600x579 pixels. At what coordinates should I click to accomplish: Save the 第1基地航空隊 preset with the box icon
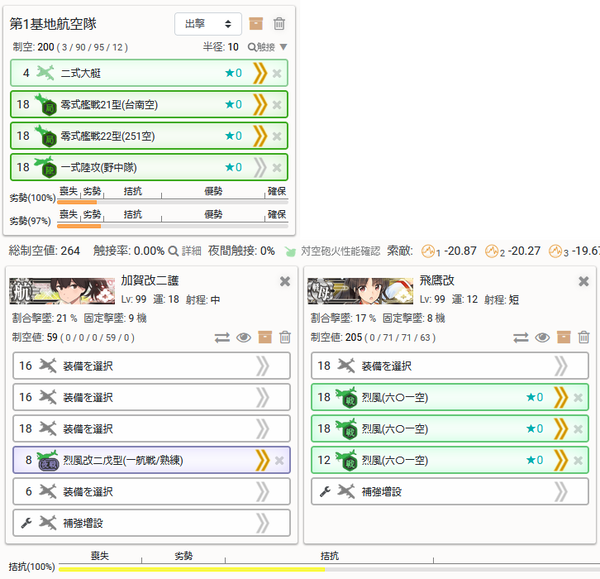[256, 24]
